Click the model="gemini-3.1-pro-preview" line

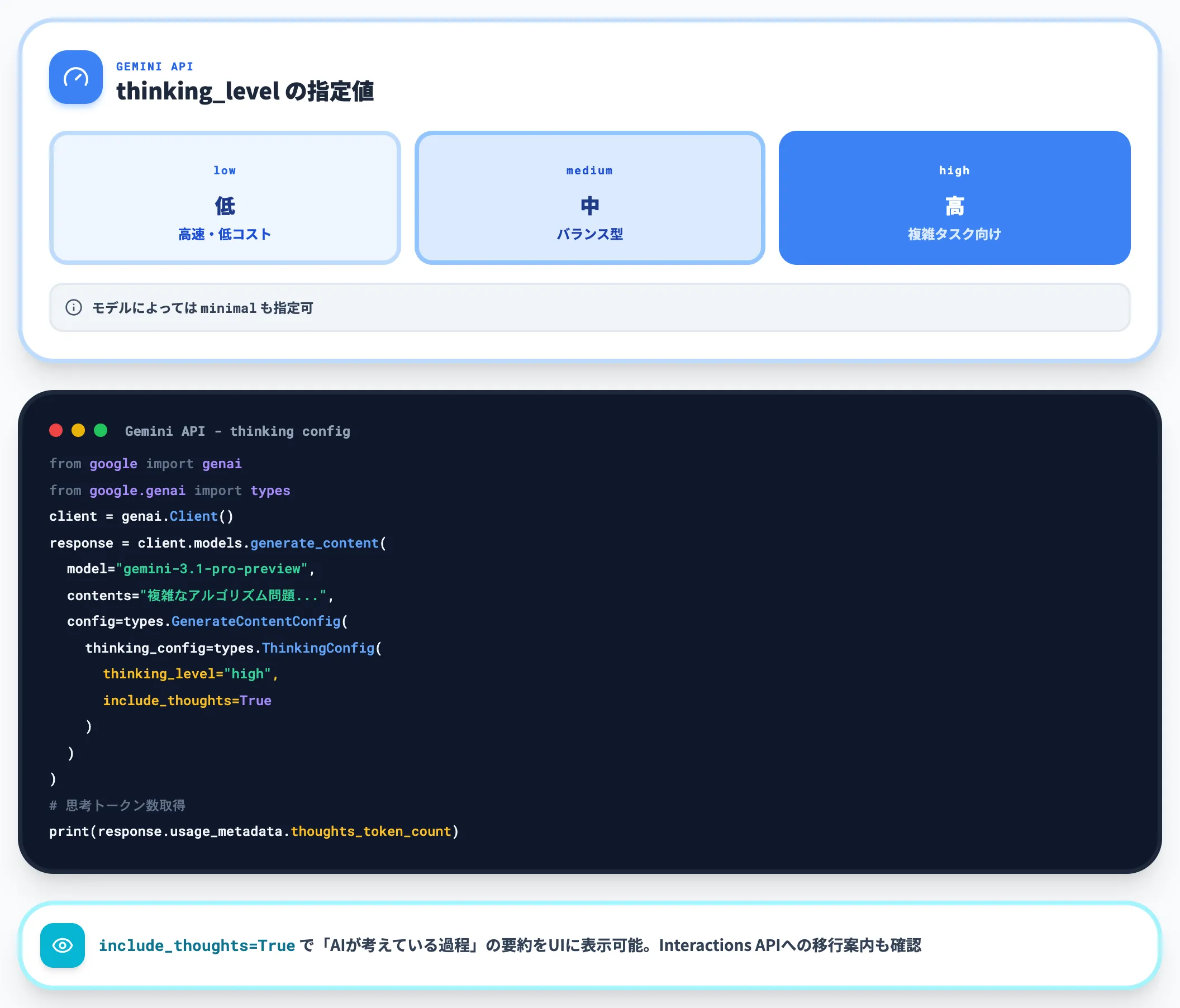pos(191,569)
